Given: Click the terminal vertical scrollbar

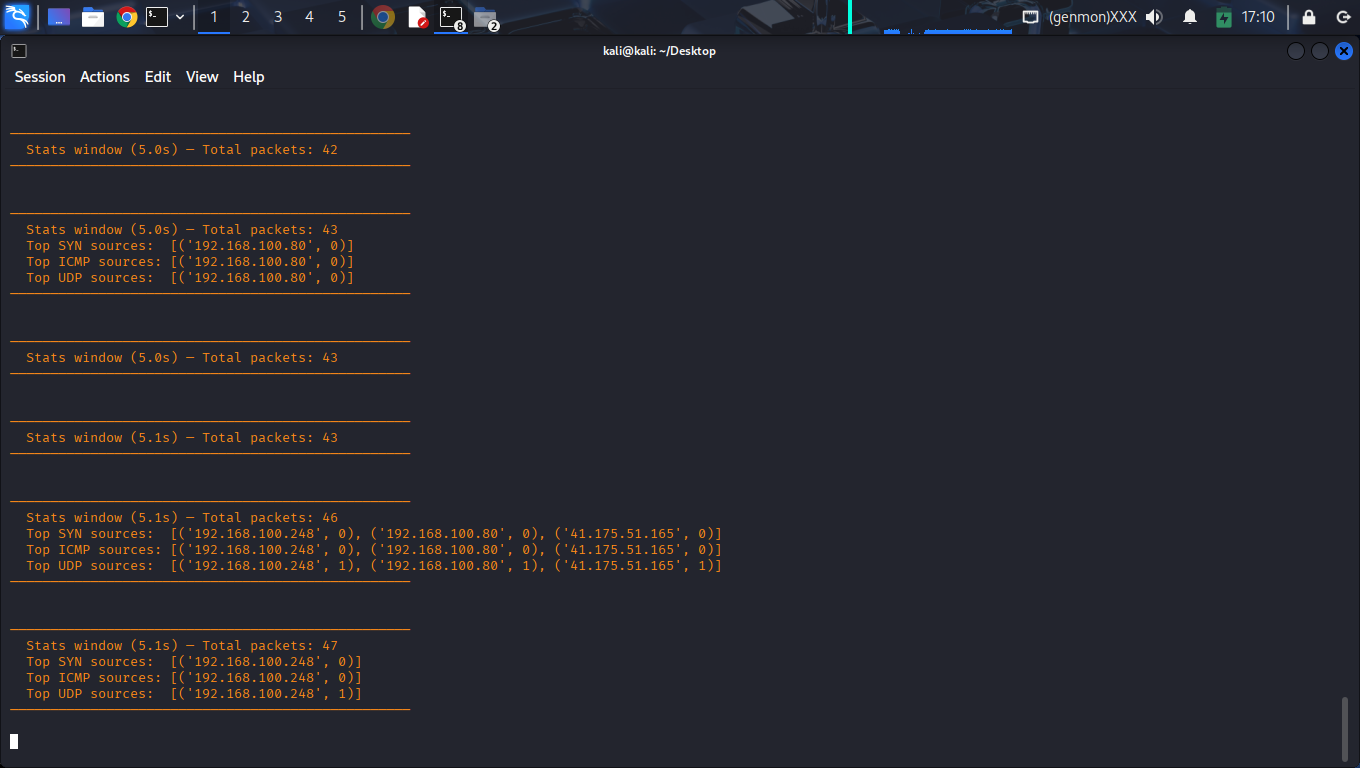Looking at the screenshot, I should tap(1345, 728).
